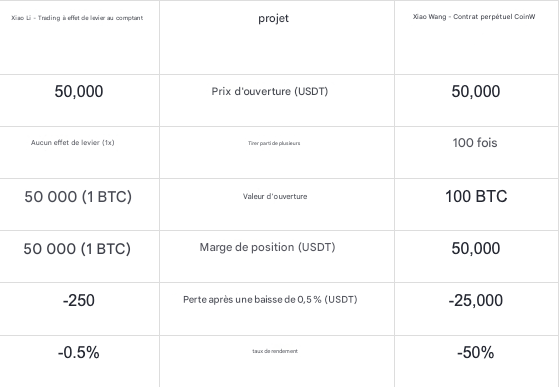Click the -25,000 loss value
Viewport: 559px width, 387px height.
click(x=476, y=300)
